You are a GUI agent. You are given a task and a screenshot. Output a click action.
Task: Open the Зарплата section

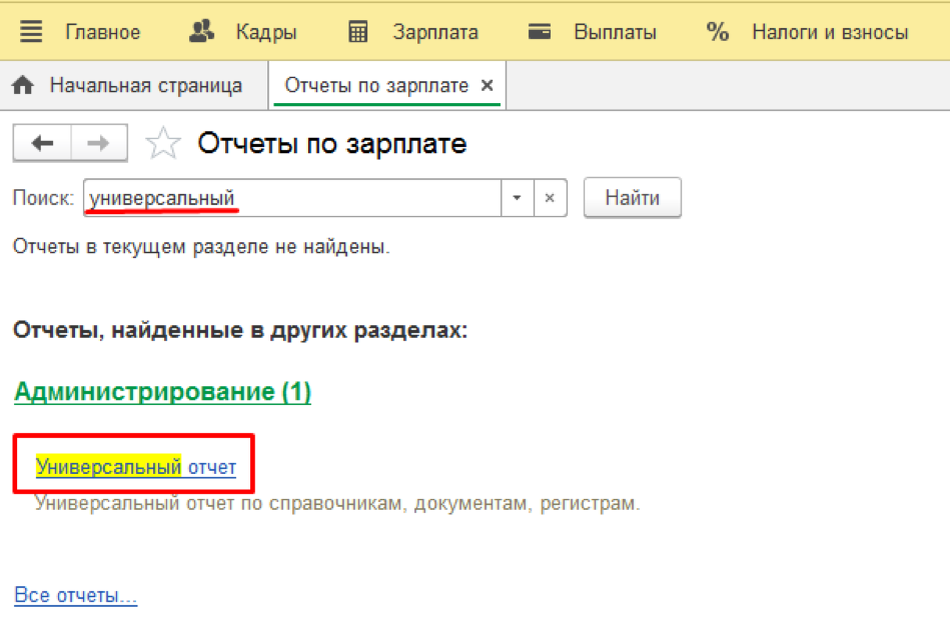pyautogui.click(x=436, y=32)
